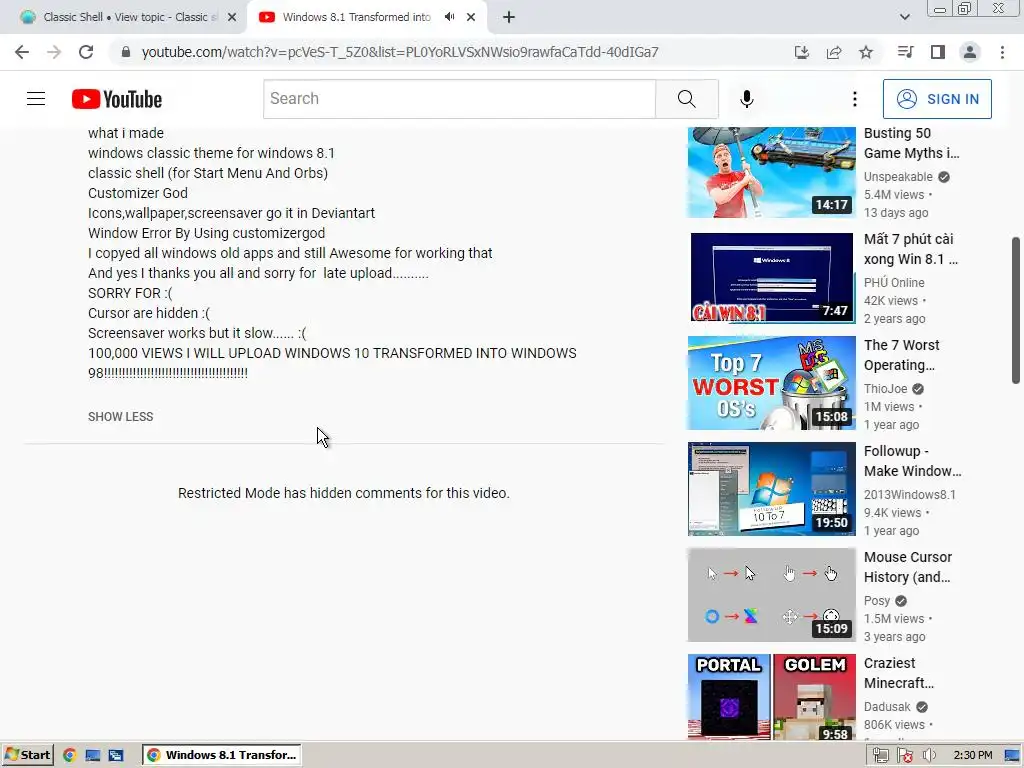Go back to the previous page
1024x768 pixels.
(22, 52)
